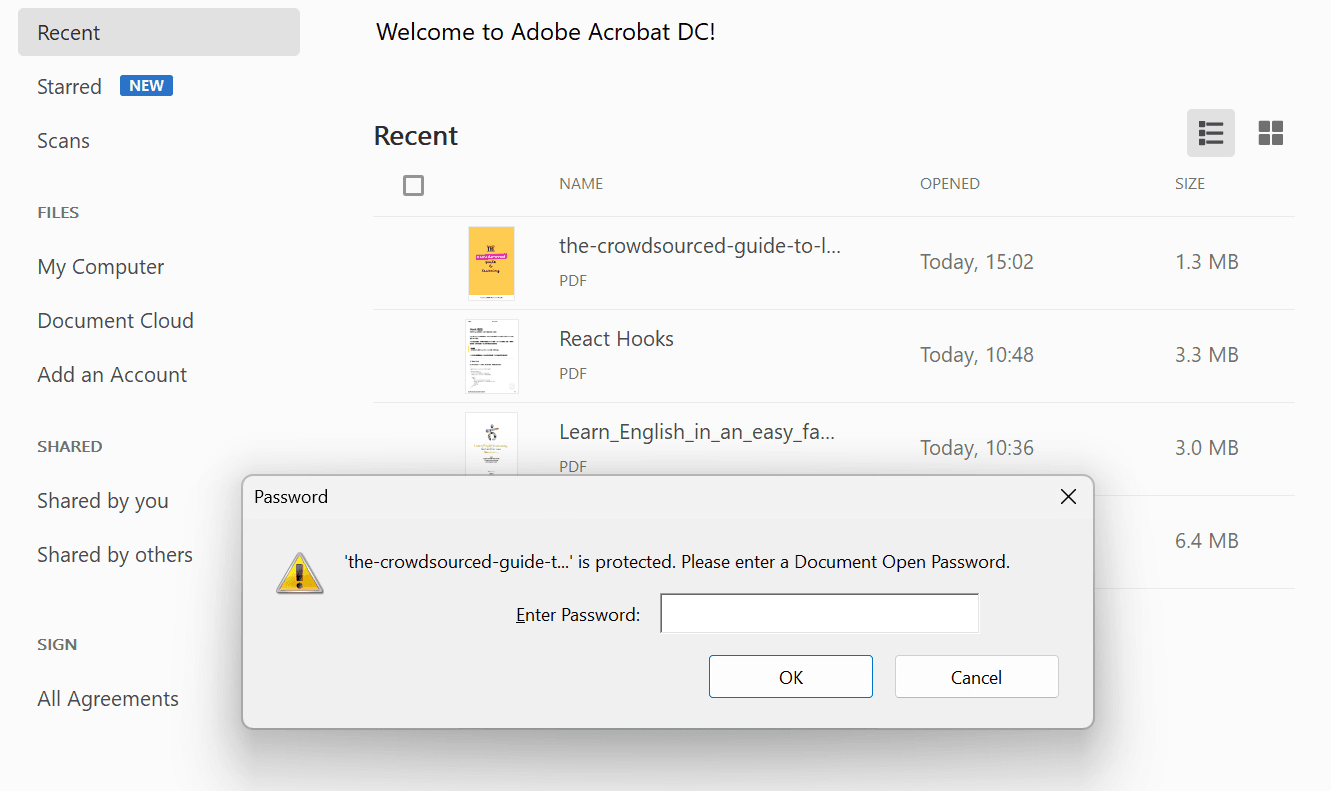1331x791 pixels.
Task: Browse My Computer files
Action: tap(101, 267)
